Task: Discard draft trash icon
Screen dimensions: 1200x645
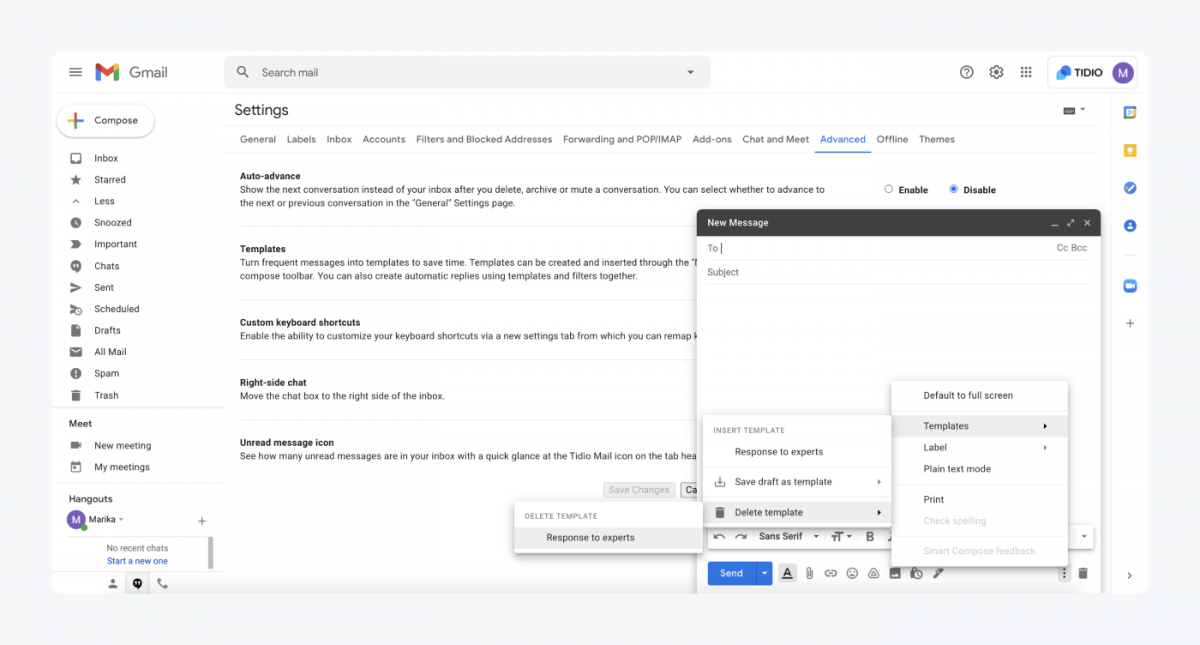Action: click(x=1083, y=573)
